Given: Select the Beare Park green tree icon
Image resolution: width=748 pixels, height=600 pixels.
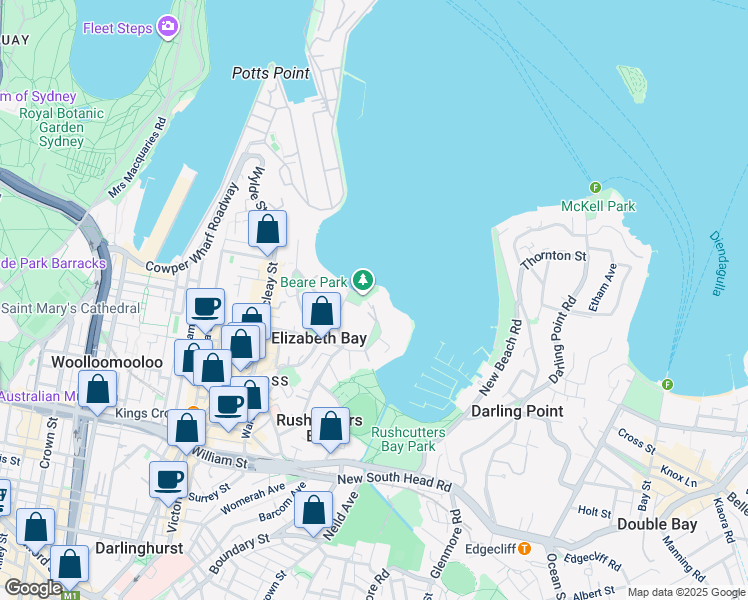Looking at the screenshot, I should coord(366,280).
